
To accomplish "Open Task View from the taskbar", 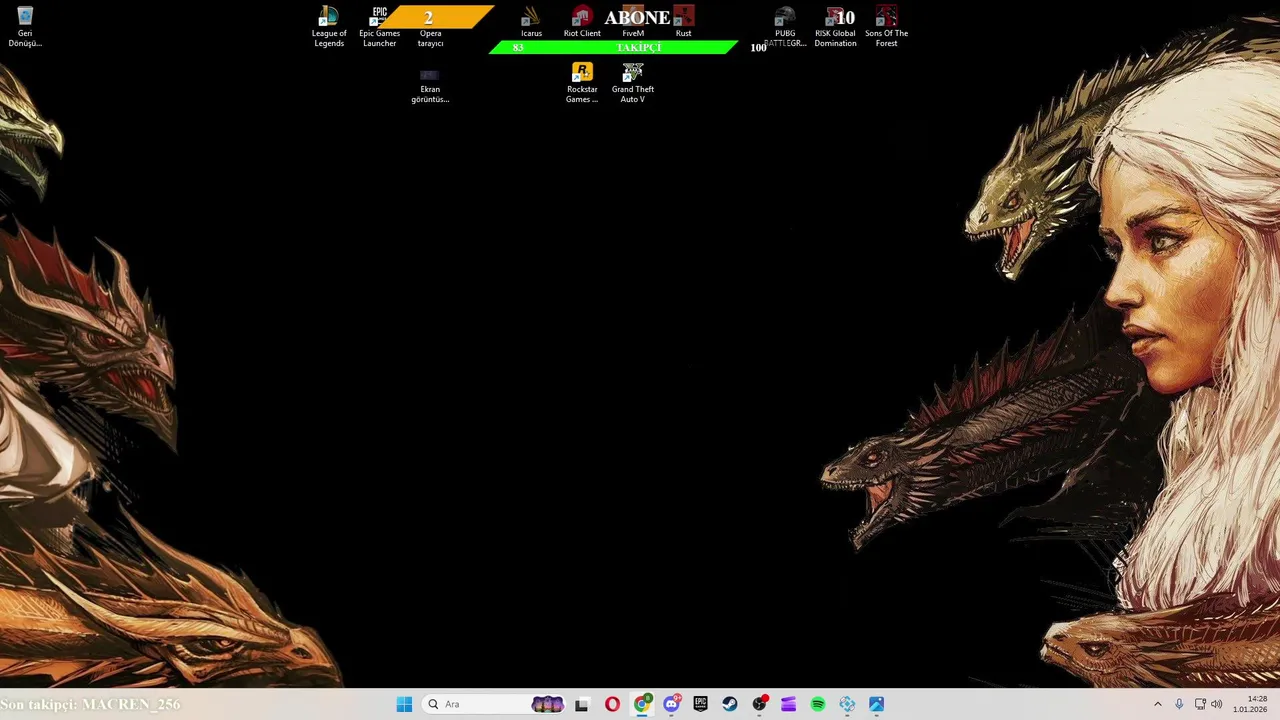I will [x=582, y=704].
